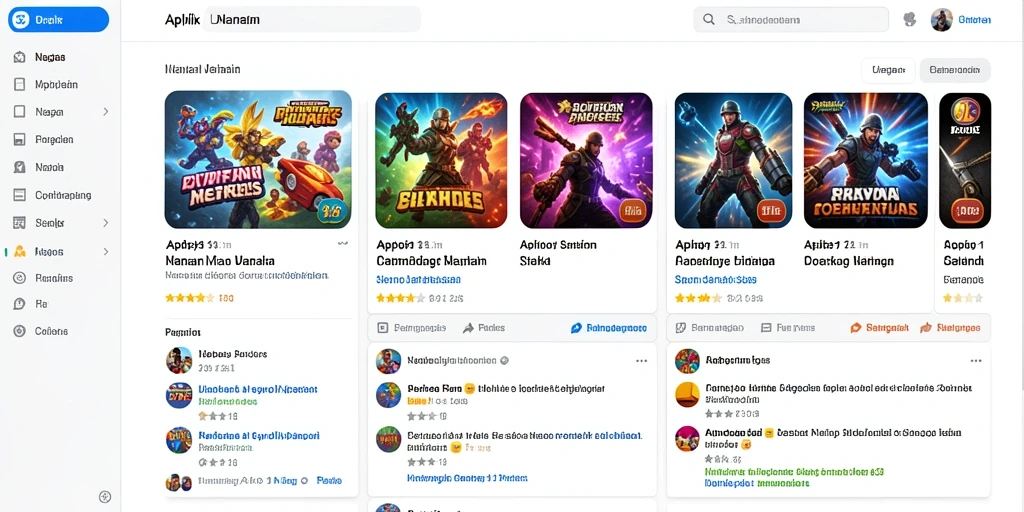Open the user profile avatar in the top bar
This screenshot has width=1024, height=512.
(x=941, y=20)
